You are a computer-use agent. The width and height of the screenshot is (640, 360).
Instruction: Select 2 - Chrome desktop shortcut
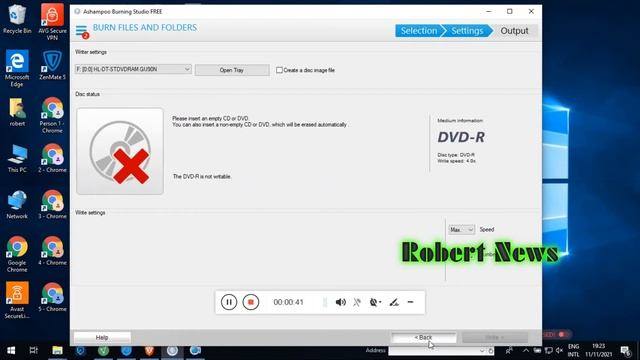pos(52,158)
